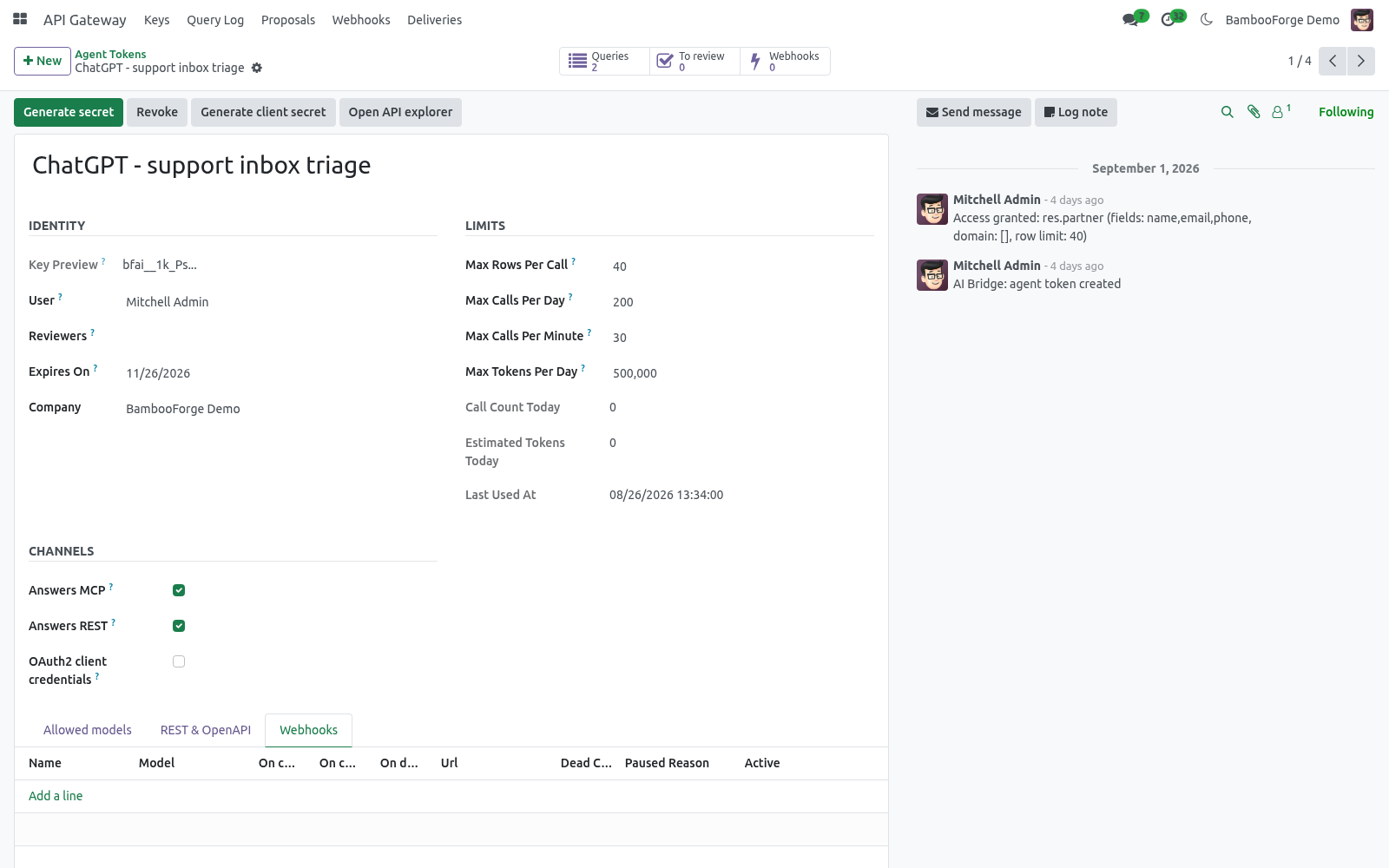The height and width of the screenshot is (868, 1389).
Task: Edit the Max Rows Per Call value
Action: click(x=741, y=266)
